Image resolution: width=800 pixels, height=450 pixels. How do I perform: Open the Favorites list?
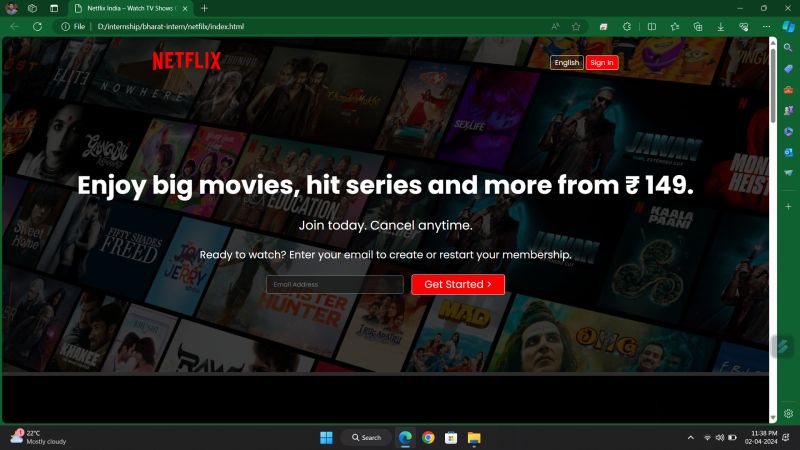(674, 27)
